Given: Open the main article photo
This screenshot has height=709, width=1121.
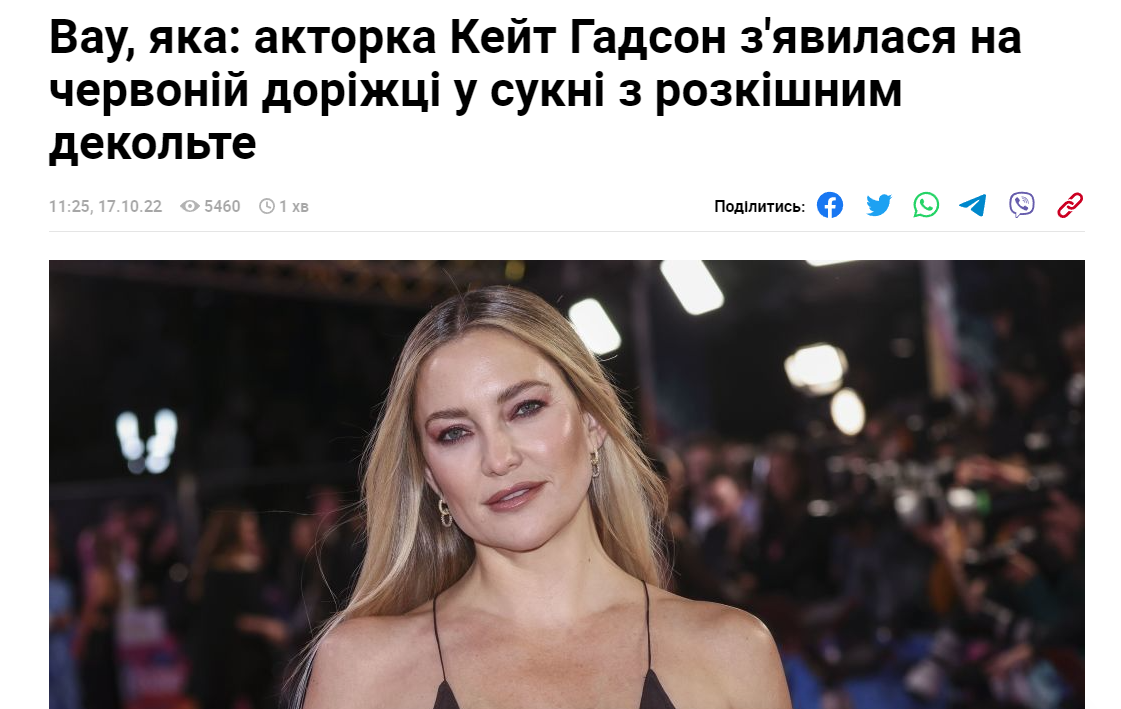Looking at the screenshot, I should click(x=566, y=485).
